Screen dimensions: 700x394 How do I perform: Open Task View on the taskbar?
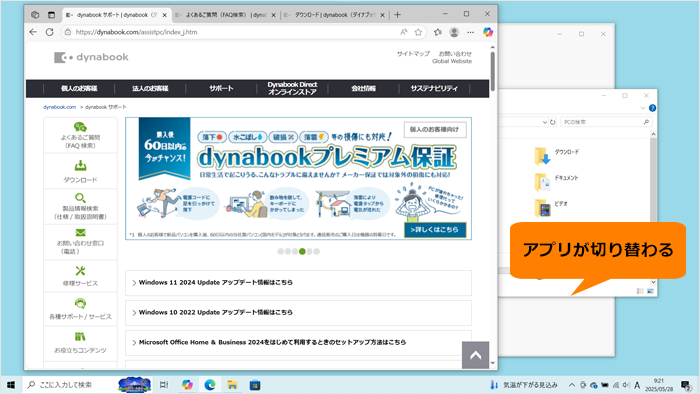(164, 385)
